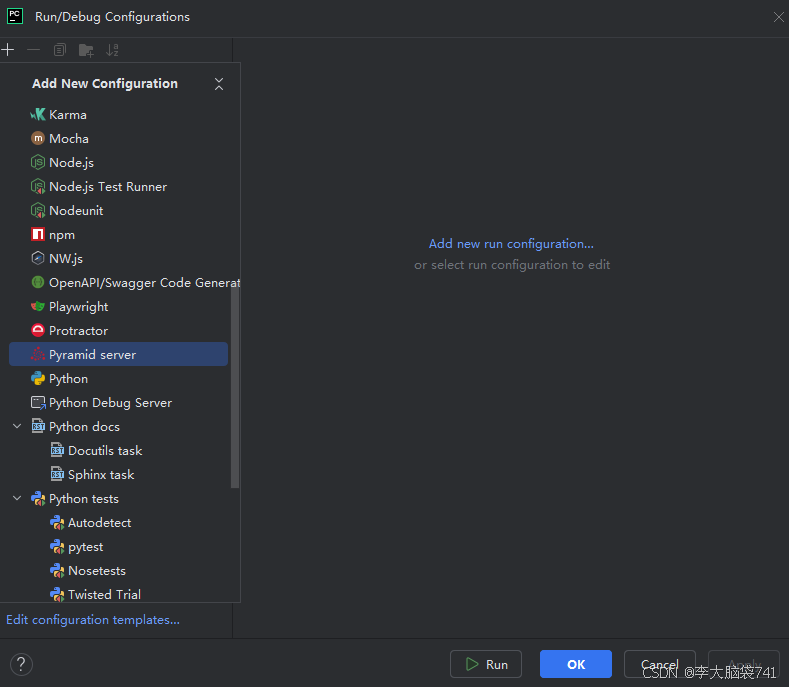Click the Node.js Test Runner icon

[38, 187]
